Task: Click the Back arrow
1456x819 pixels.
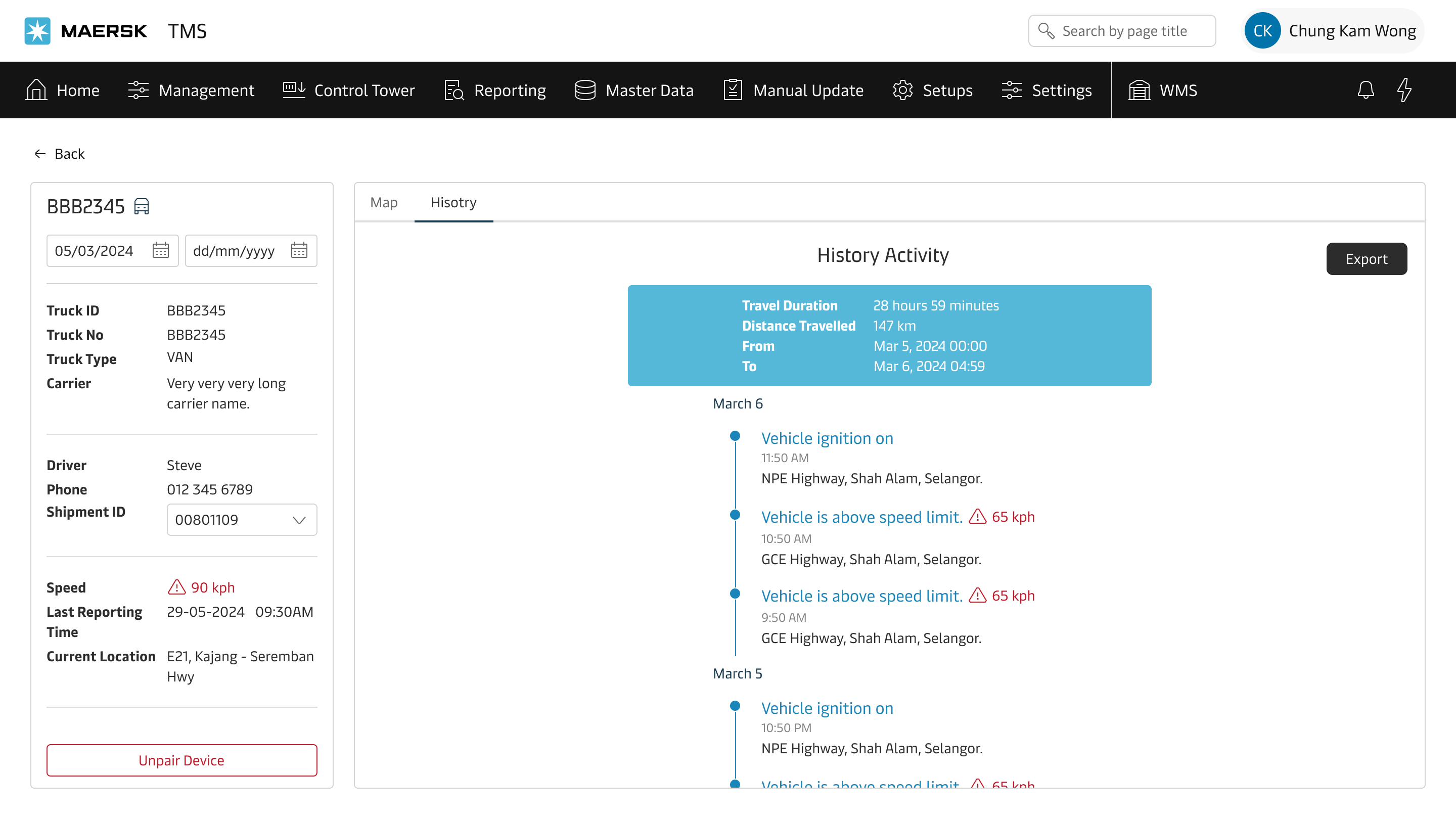Action: (40, 154)
